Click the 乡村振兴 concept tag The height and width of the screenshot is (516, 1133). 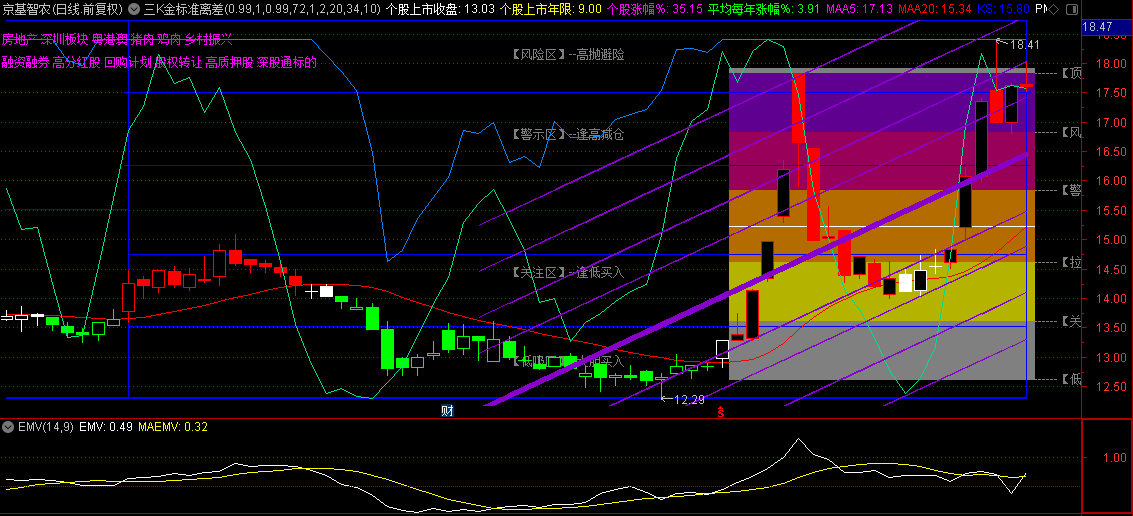209,39
